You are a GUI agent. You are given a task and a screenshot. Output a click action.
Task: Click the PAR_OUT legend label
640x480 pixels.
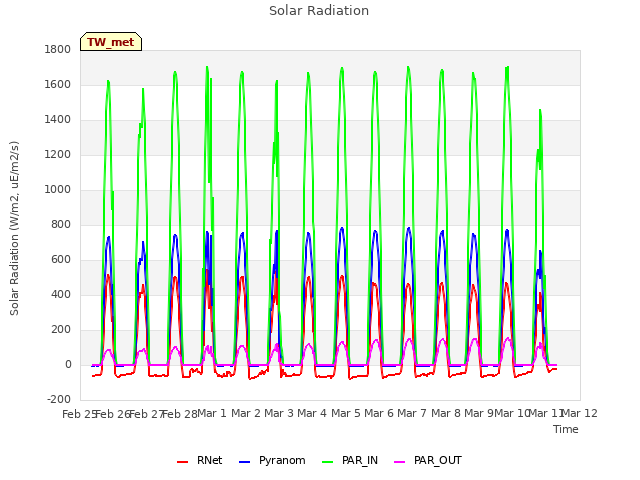pyautogui.click(x=438, y=460)
